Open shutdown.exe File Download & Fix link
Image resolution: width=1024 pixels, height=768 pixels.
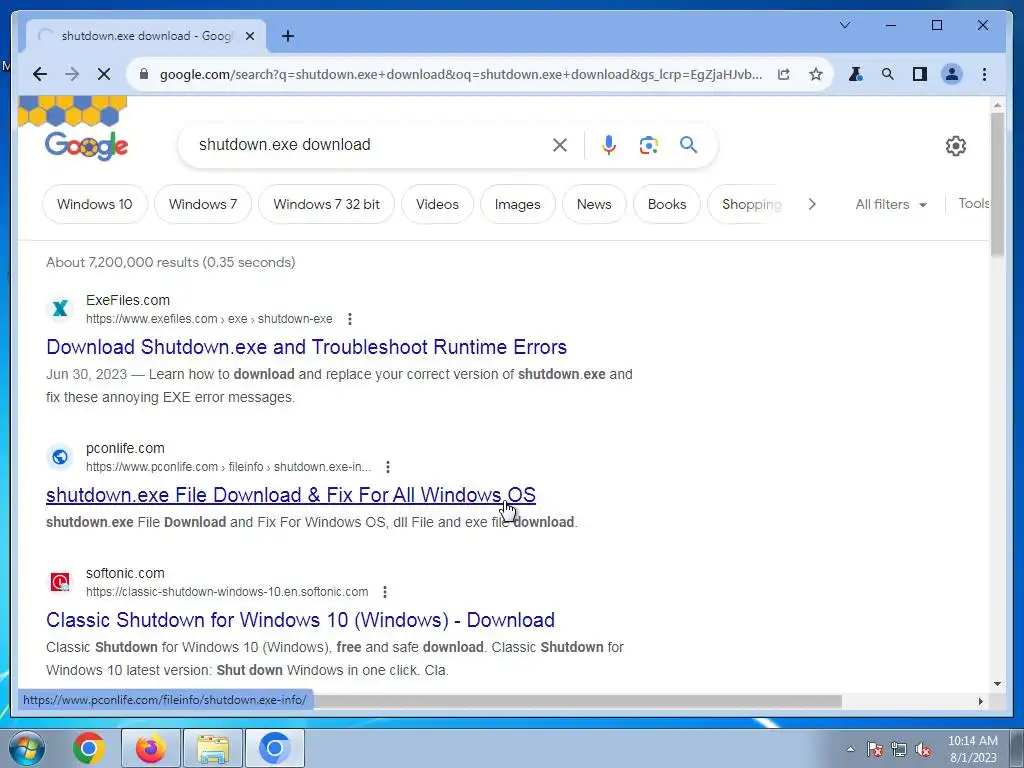pos(291,495)
